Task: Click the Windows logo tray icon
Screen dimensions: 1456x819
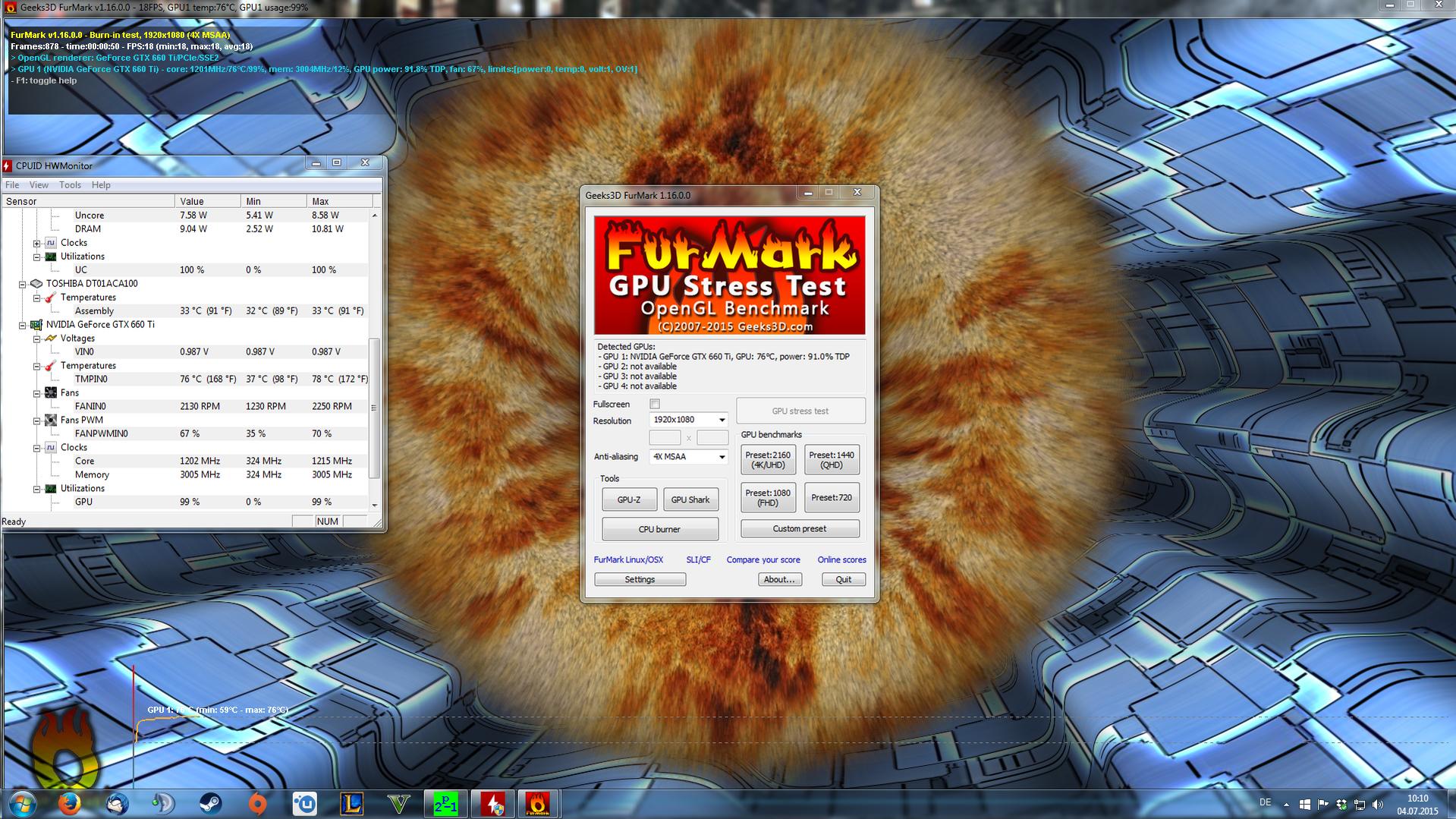Action: 1304,804
